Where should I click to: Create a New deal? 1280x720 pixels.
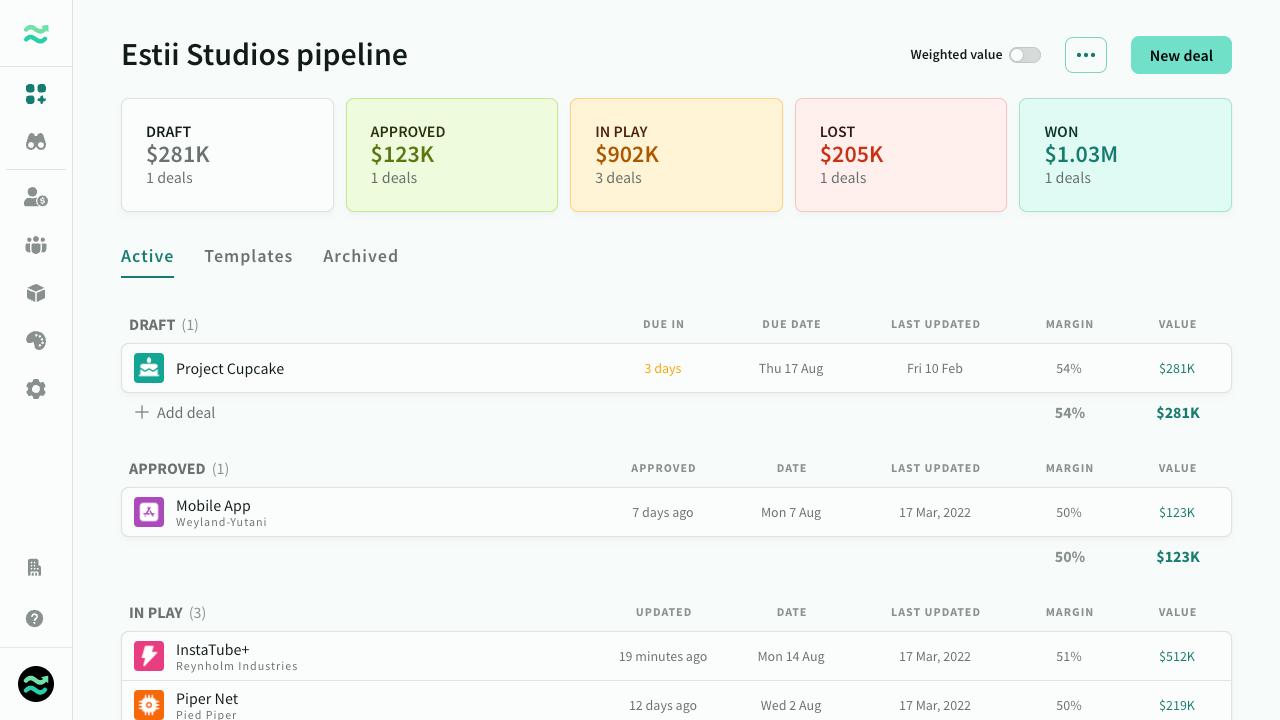pyautogui.click(x=1181, y=55)
